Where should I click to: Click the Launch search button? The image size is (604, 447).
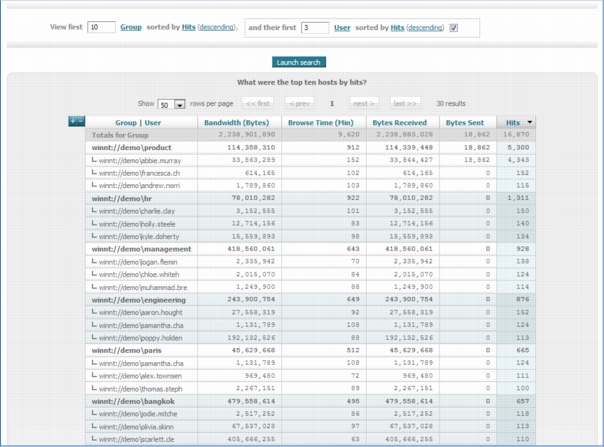[299, 62]
